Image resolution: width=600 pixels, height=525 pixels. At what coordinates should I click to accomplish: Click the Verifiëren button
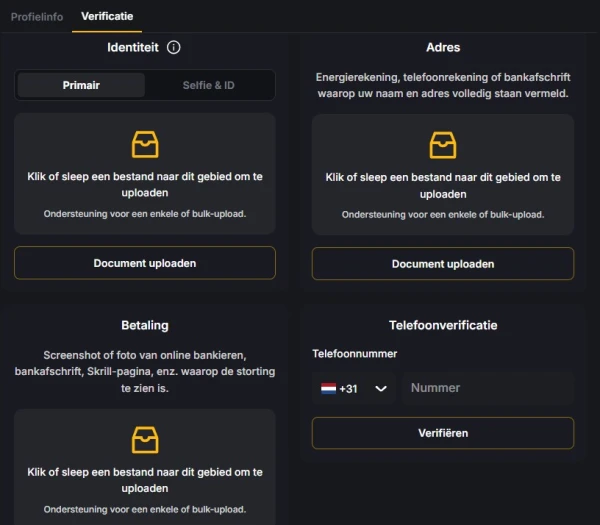443,433
